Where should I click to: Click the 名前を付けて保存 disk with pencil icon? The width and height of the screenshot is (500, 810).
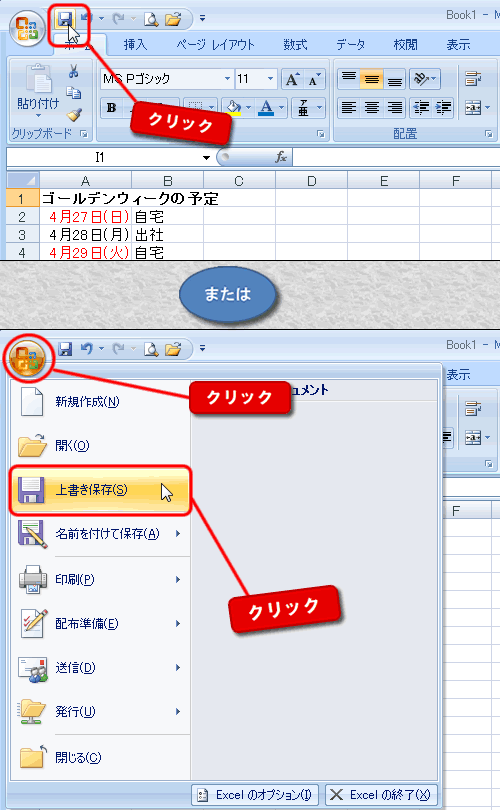33,534
